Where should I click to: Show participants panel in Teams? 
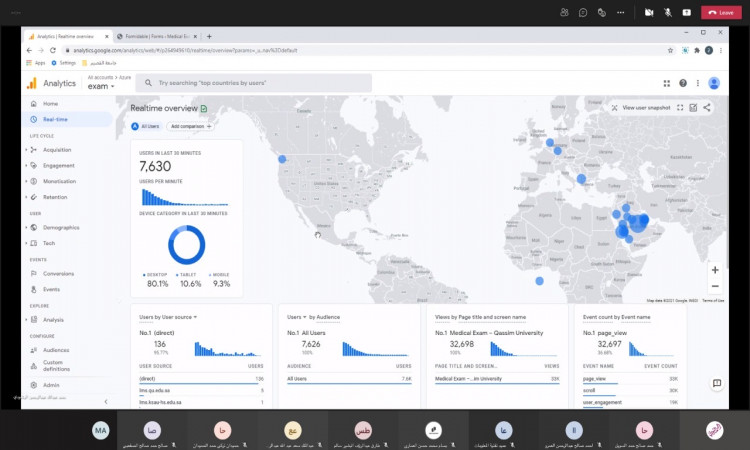[564, 12]
